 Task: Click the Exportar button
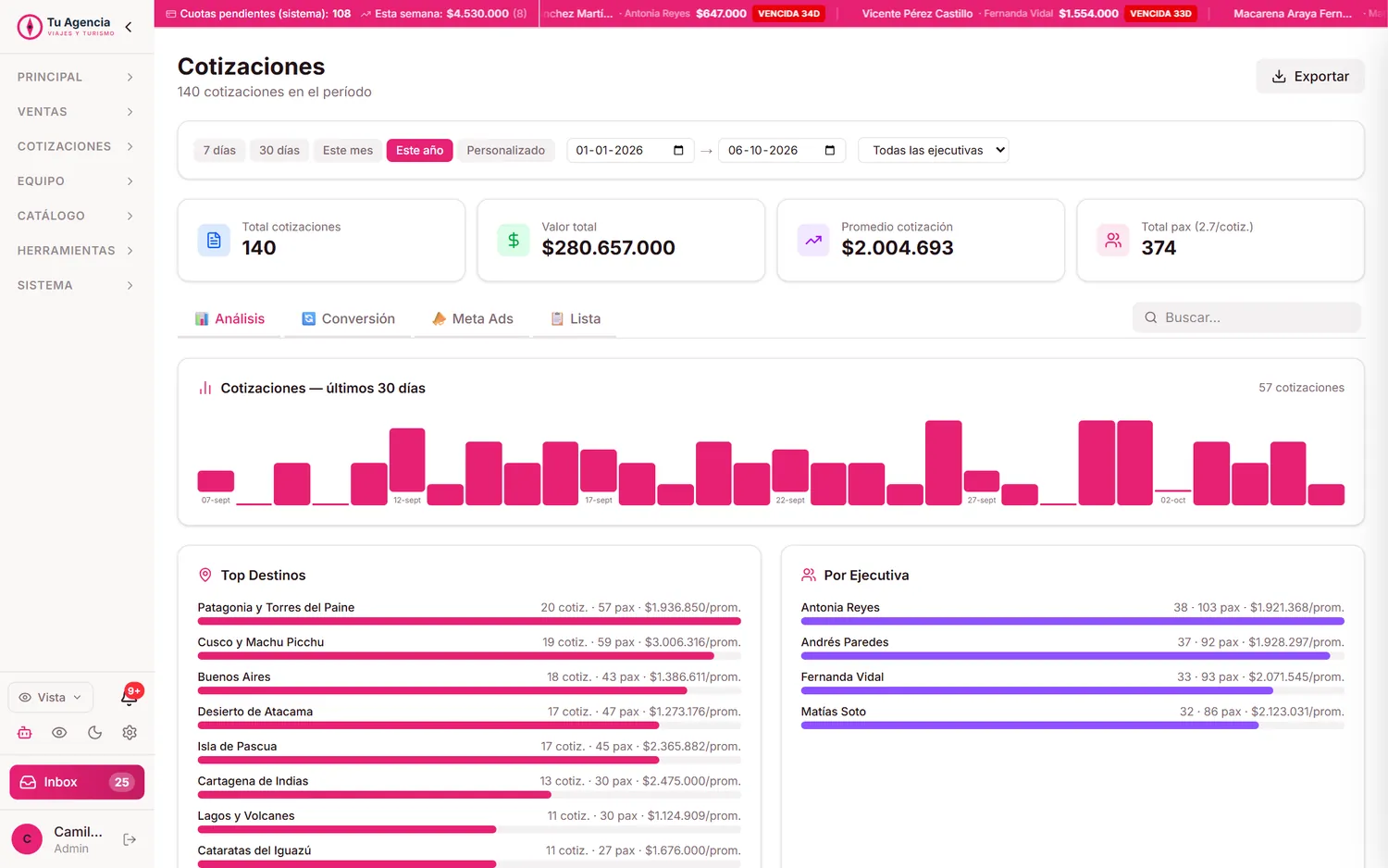(1310, 76)
